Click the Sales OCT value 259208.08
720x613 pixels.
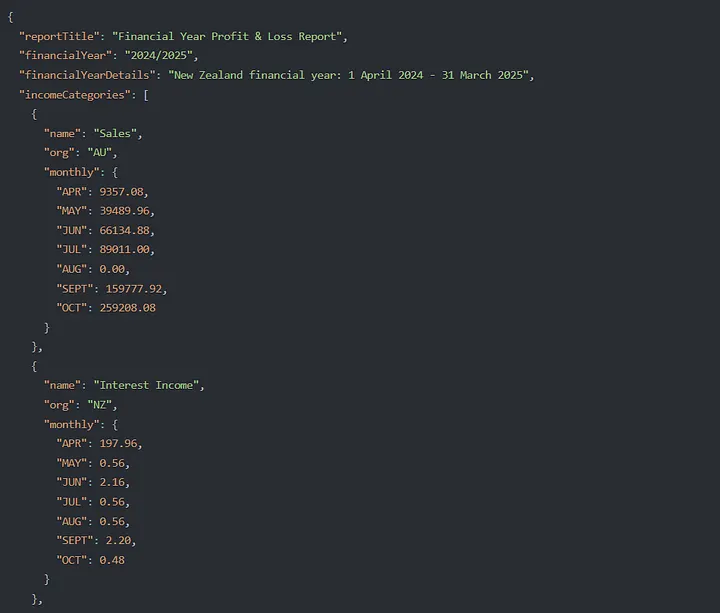[x=128, y=308]
